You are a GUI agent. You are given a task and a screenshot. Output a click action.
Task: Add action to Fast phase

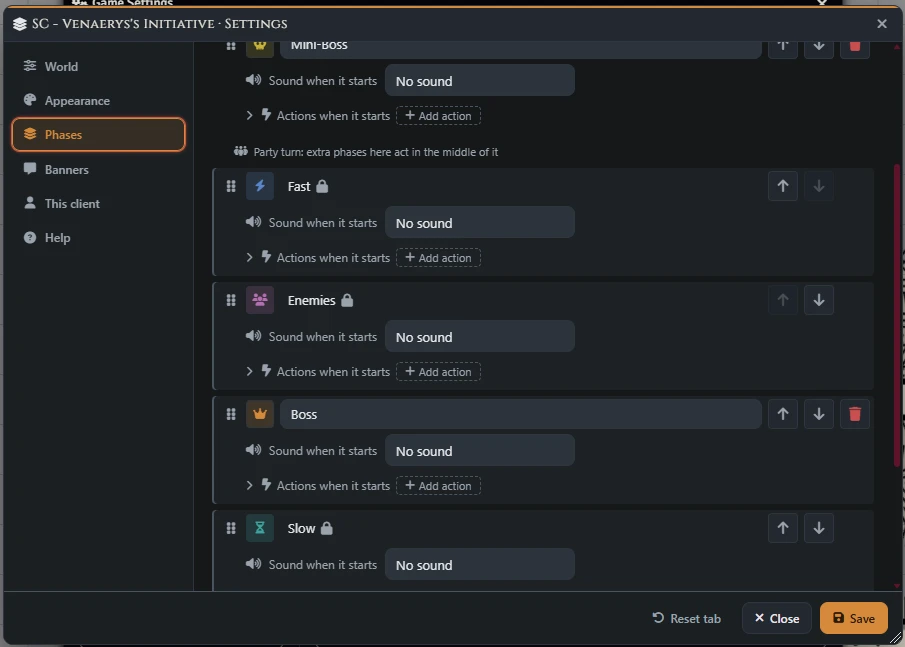[438, 257]
